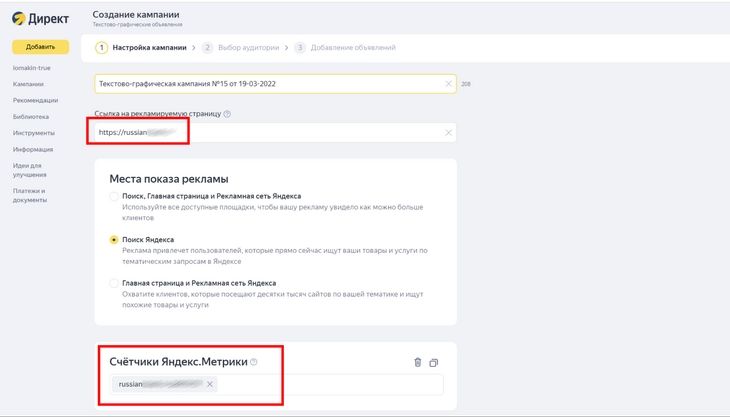
Task: Open Библиотека in sidebar
Action: point(31,117)
